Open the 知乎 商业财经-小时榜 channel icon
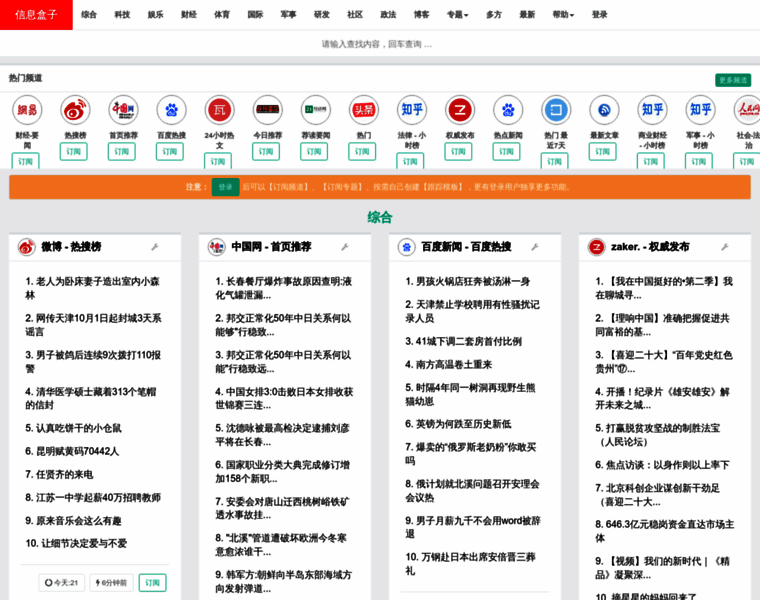Screen dimensions: 760x600 pos(652,110)
